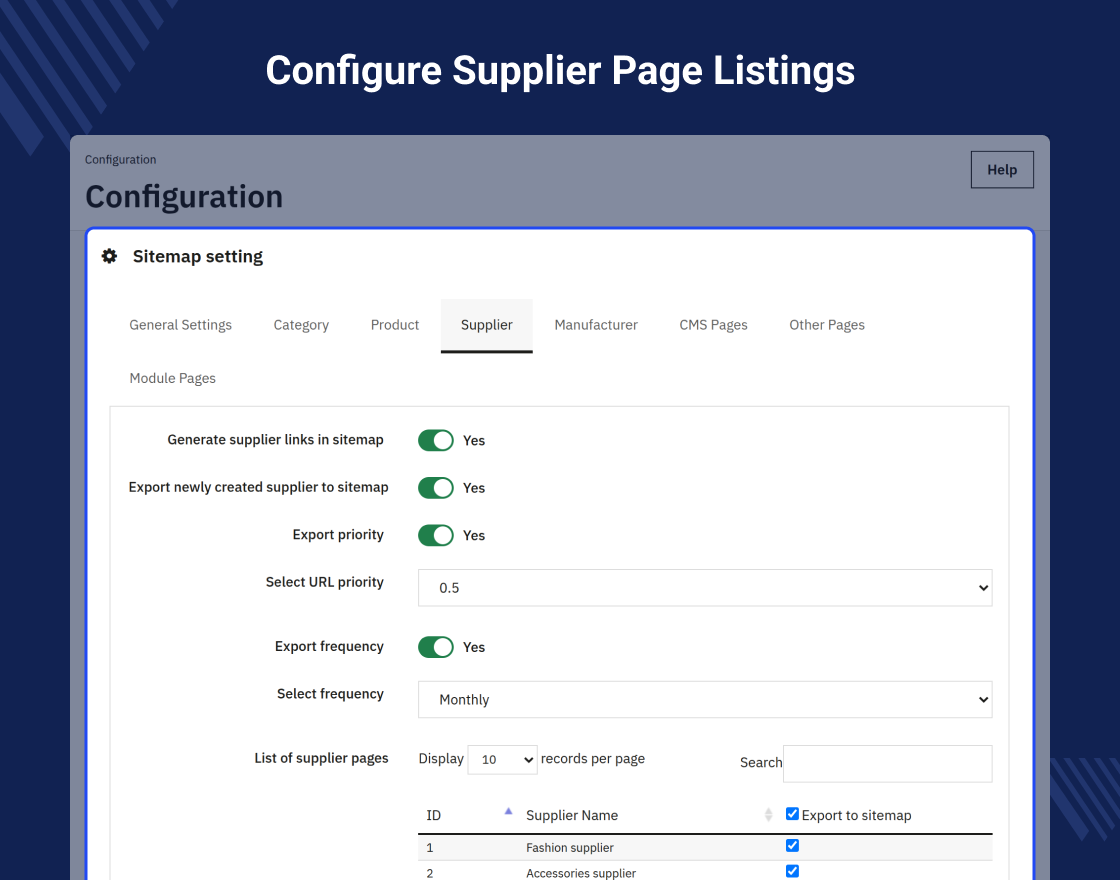Image resolution: width=1120 pixels, height=880 pixels.
Task: Sort Supplier Name column arrows
Action: click(768, 814)
